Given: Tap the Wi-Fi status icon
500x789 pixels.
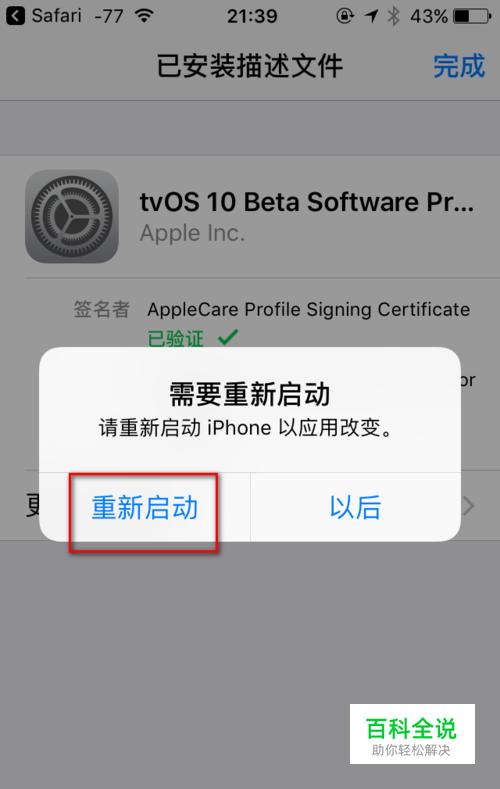Looking at the screenshot, I should [x=144, y=16].
